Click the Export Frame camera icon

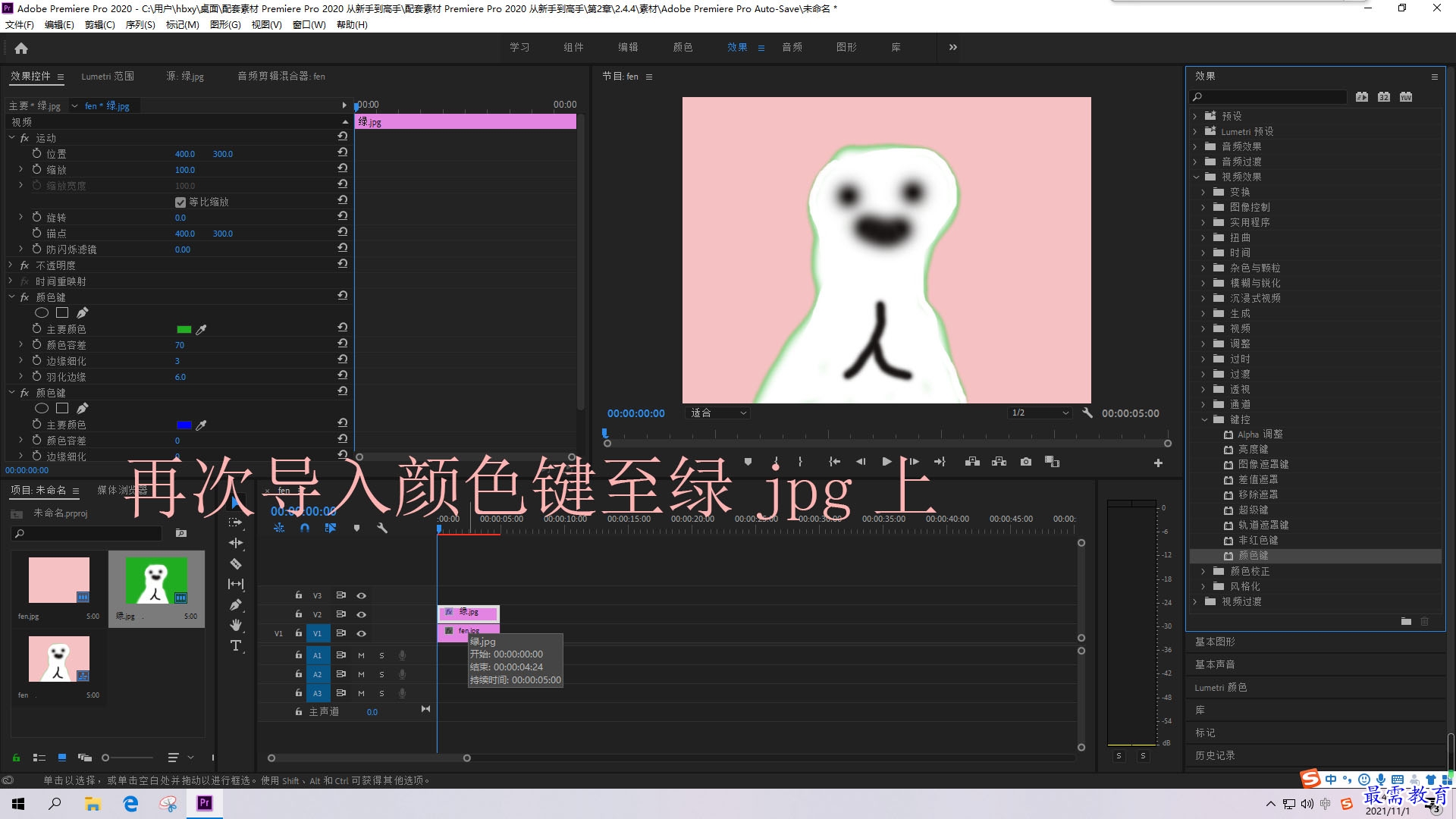pos(1026,462)
